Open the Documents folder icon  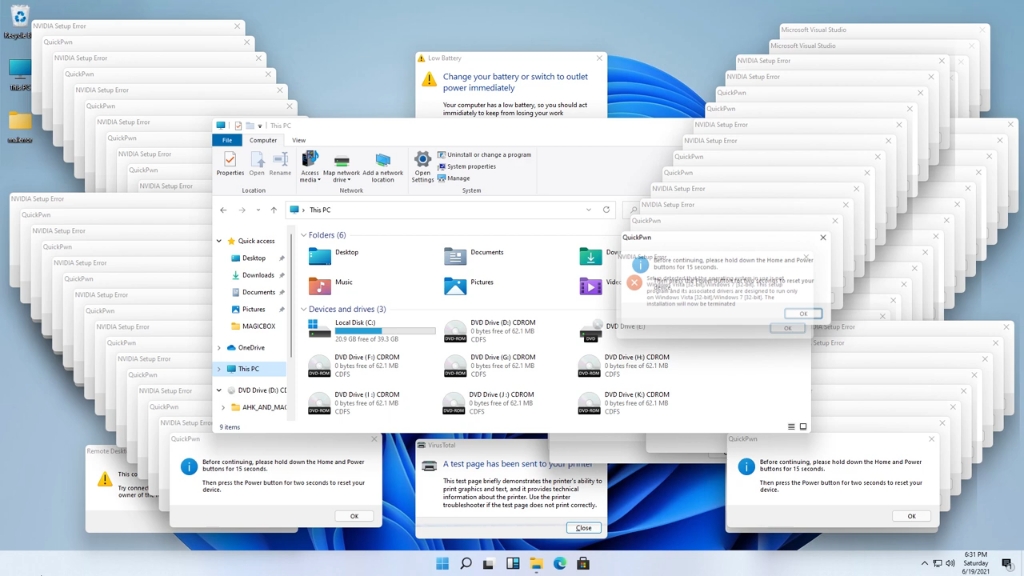click(455, 256)
